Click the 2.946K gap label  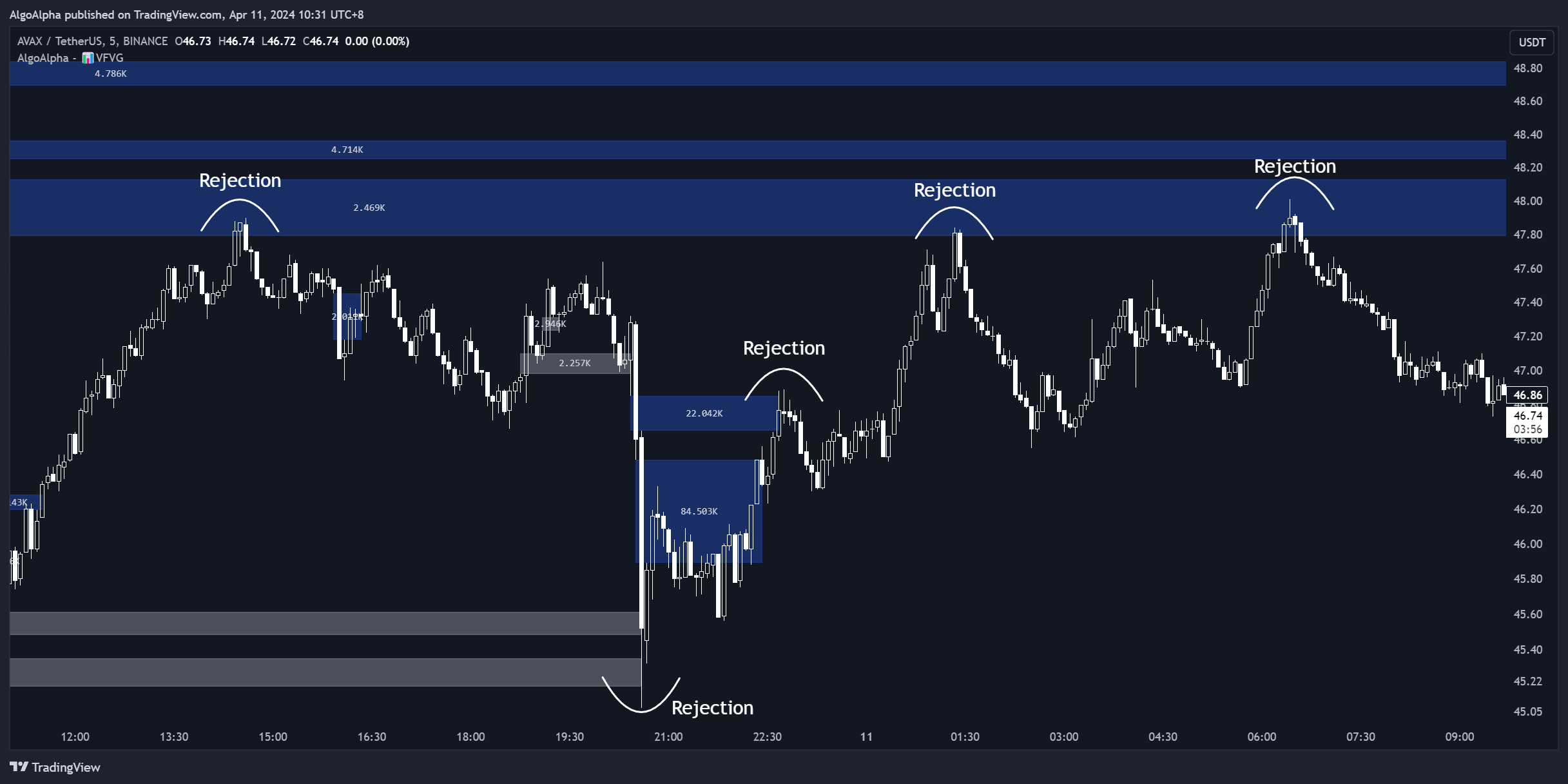pos(550,324)
